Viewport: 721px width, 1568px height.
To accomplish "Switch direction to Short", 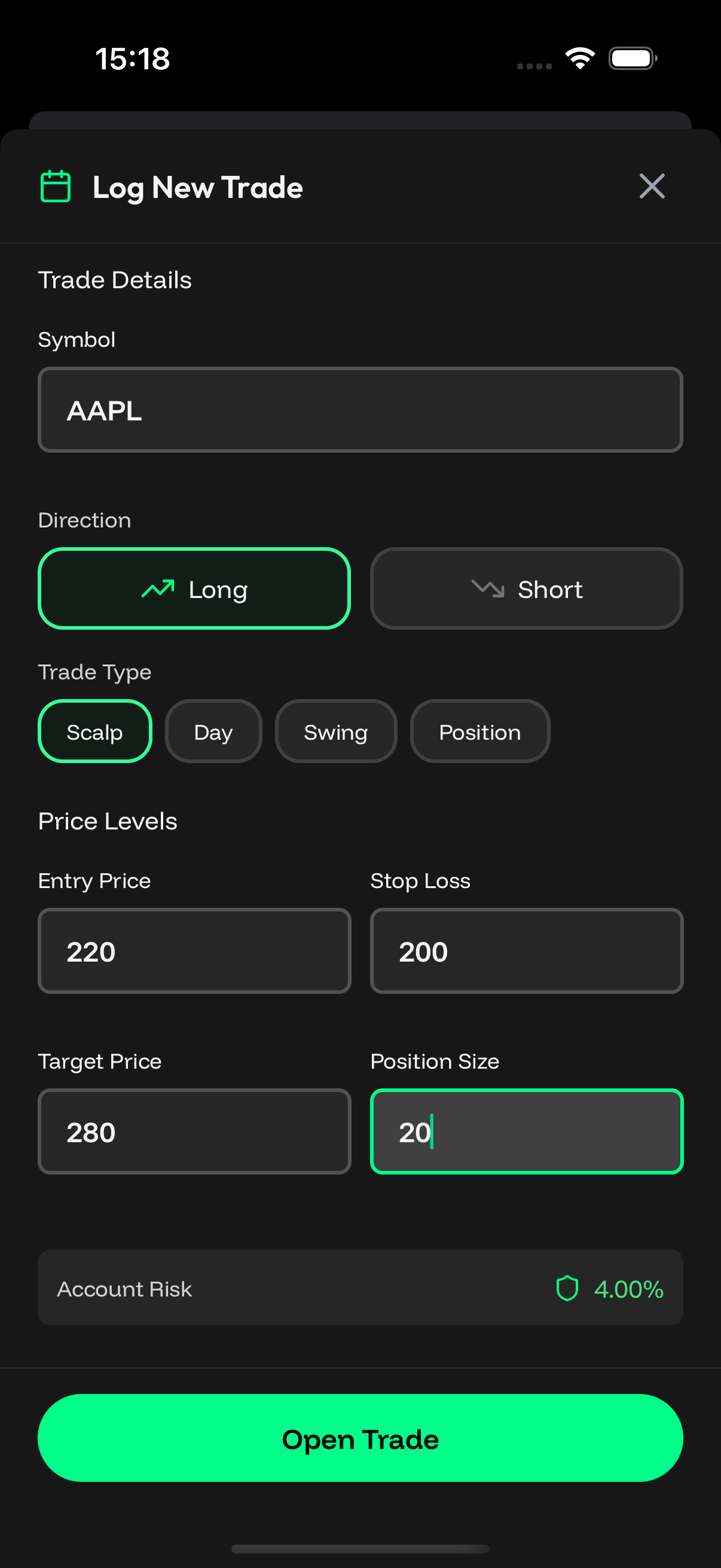I will [526, 588].
